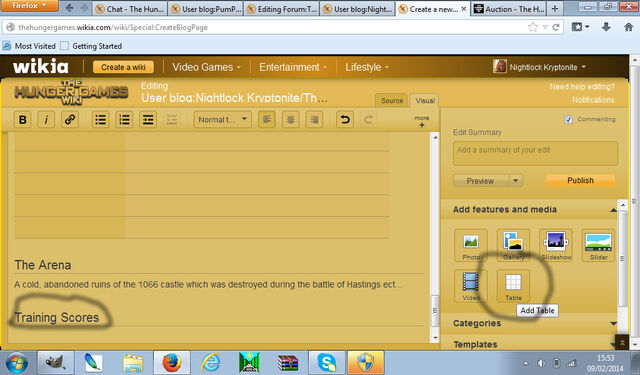Open the Normal text format dropdown
This screenshot has width=640, height=375.
pos(222,120)
